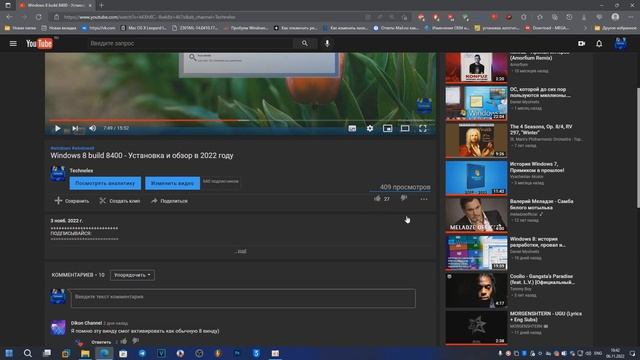Focus the comment text input field

point(243,298)
